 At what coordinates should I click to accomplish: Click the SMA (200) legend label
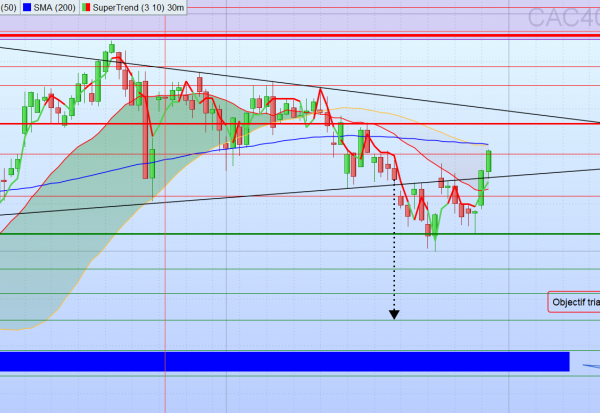(54, 7)
